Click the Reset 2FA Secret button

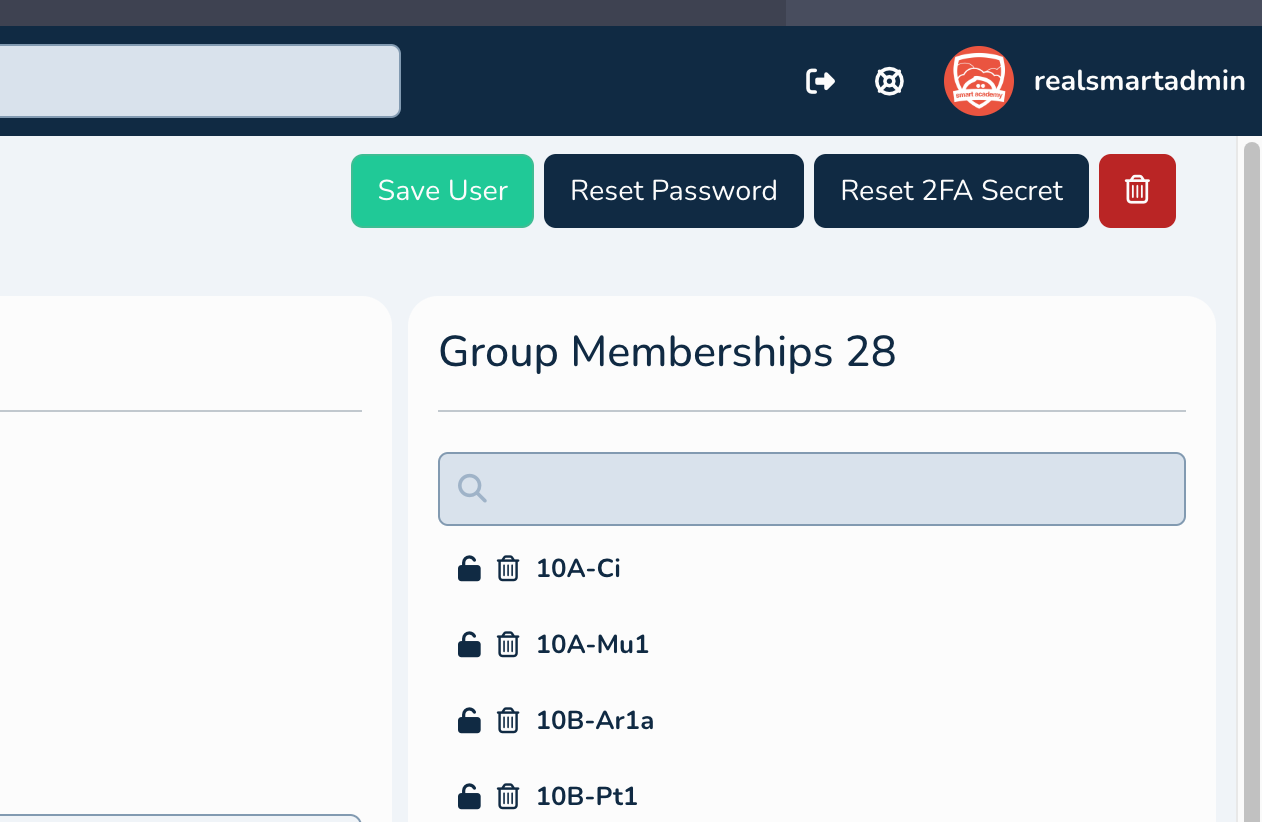(951, 191)
